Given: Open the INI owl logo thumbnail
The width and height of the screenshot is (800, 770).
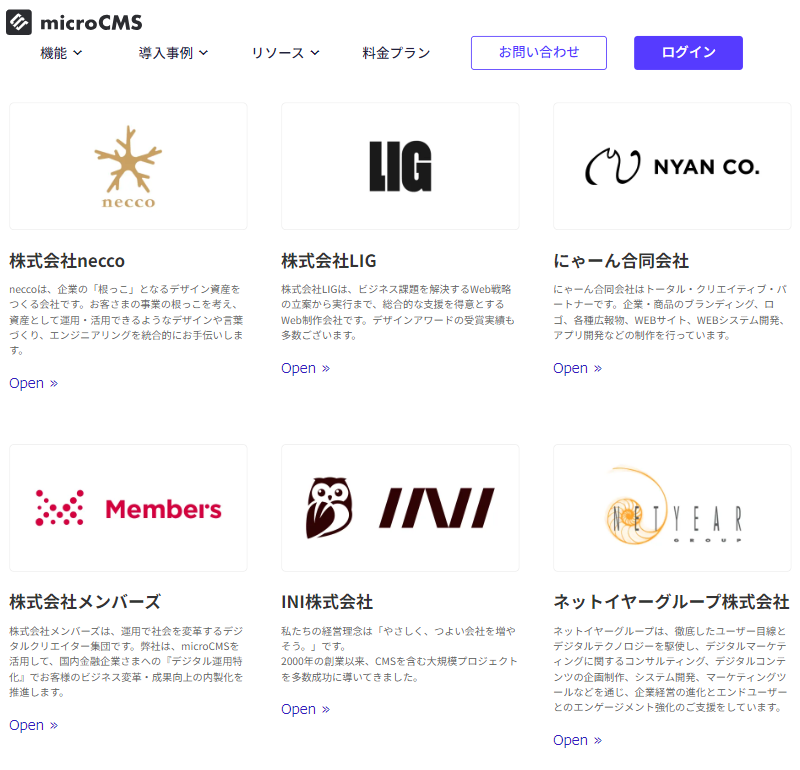Looking at the screenshot, I should [400, 508].
